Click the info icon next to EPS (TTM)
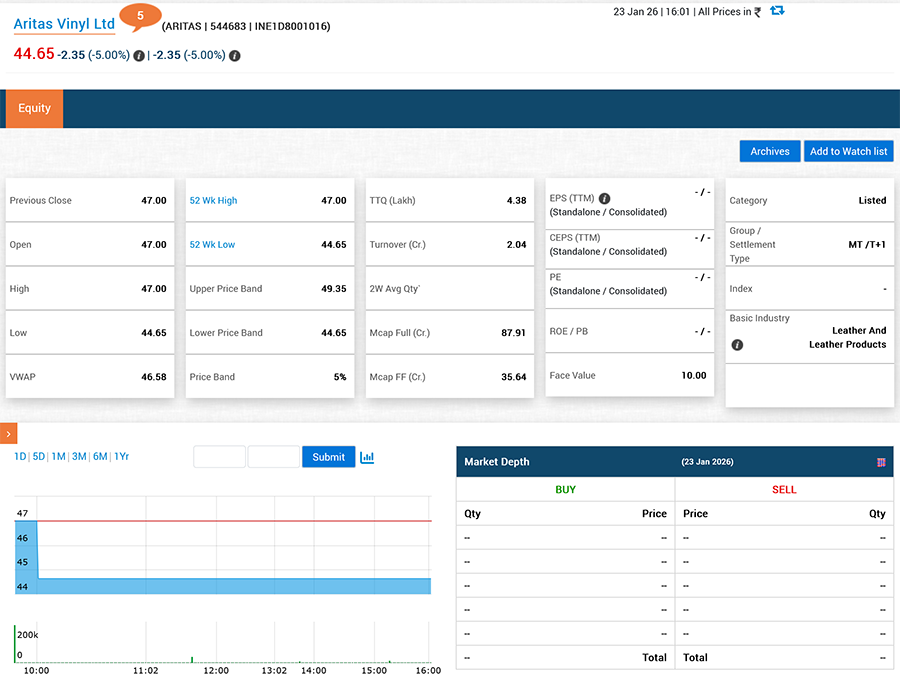The image size is (900, 692). 605,199
